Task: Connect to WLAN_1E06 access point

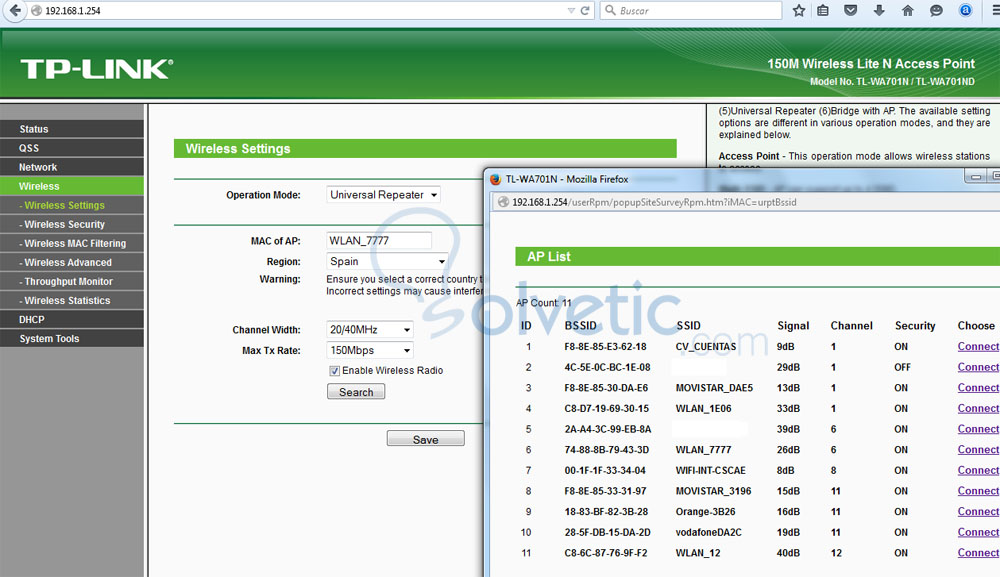Action: [978, 409]
